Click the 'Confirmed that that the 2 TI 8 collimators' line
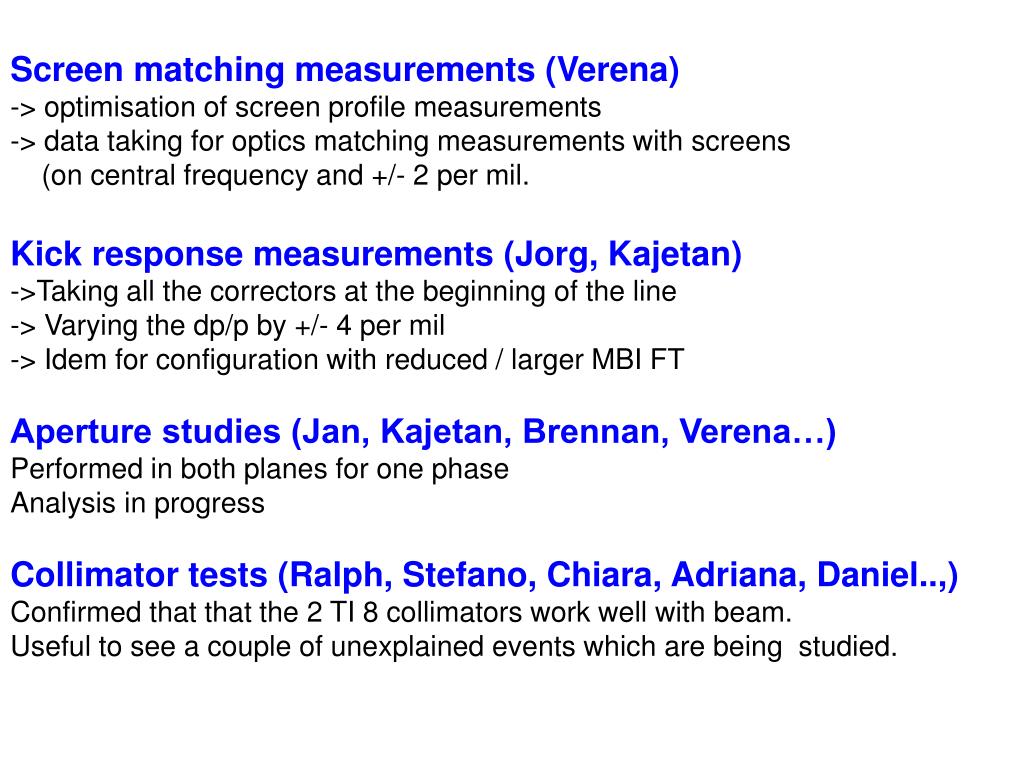 (401, 613)
